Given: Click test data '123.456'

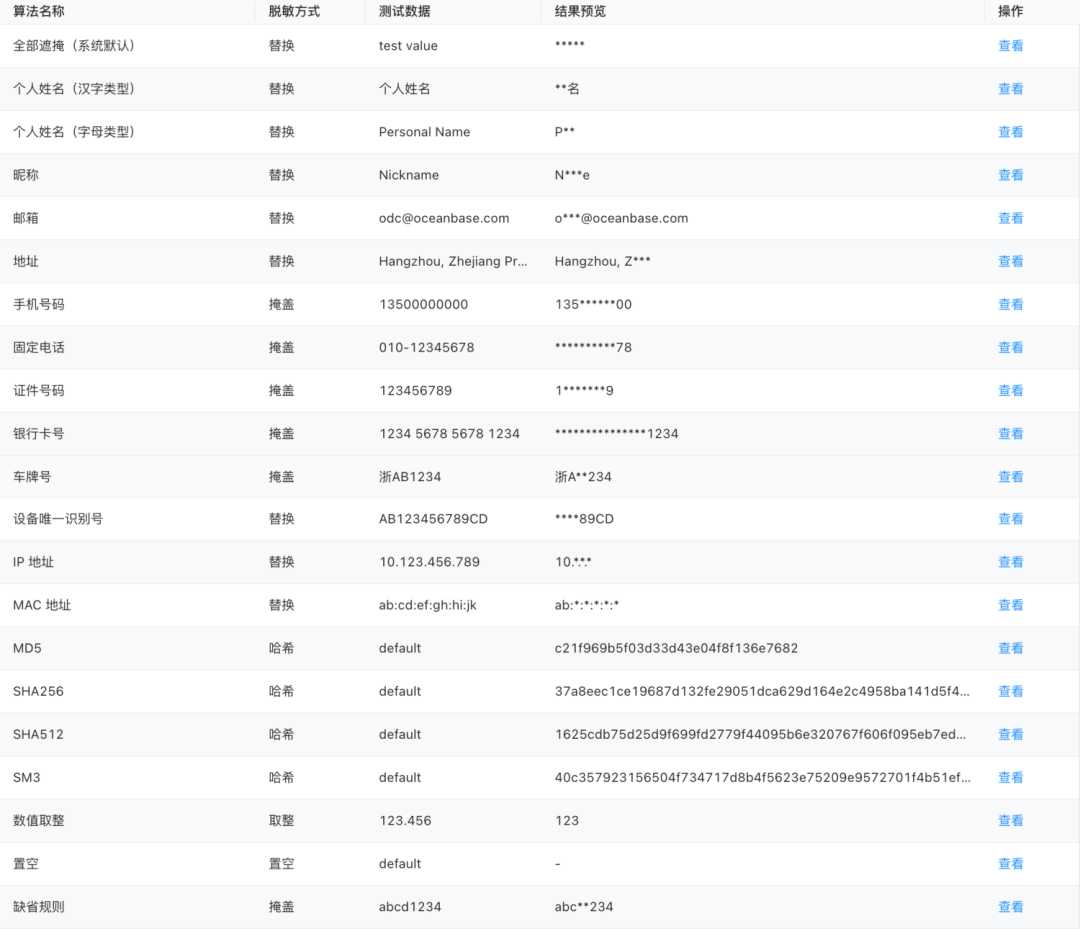Looking at the screenshot, I should (405, 820).
